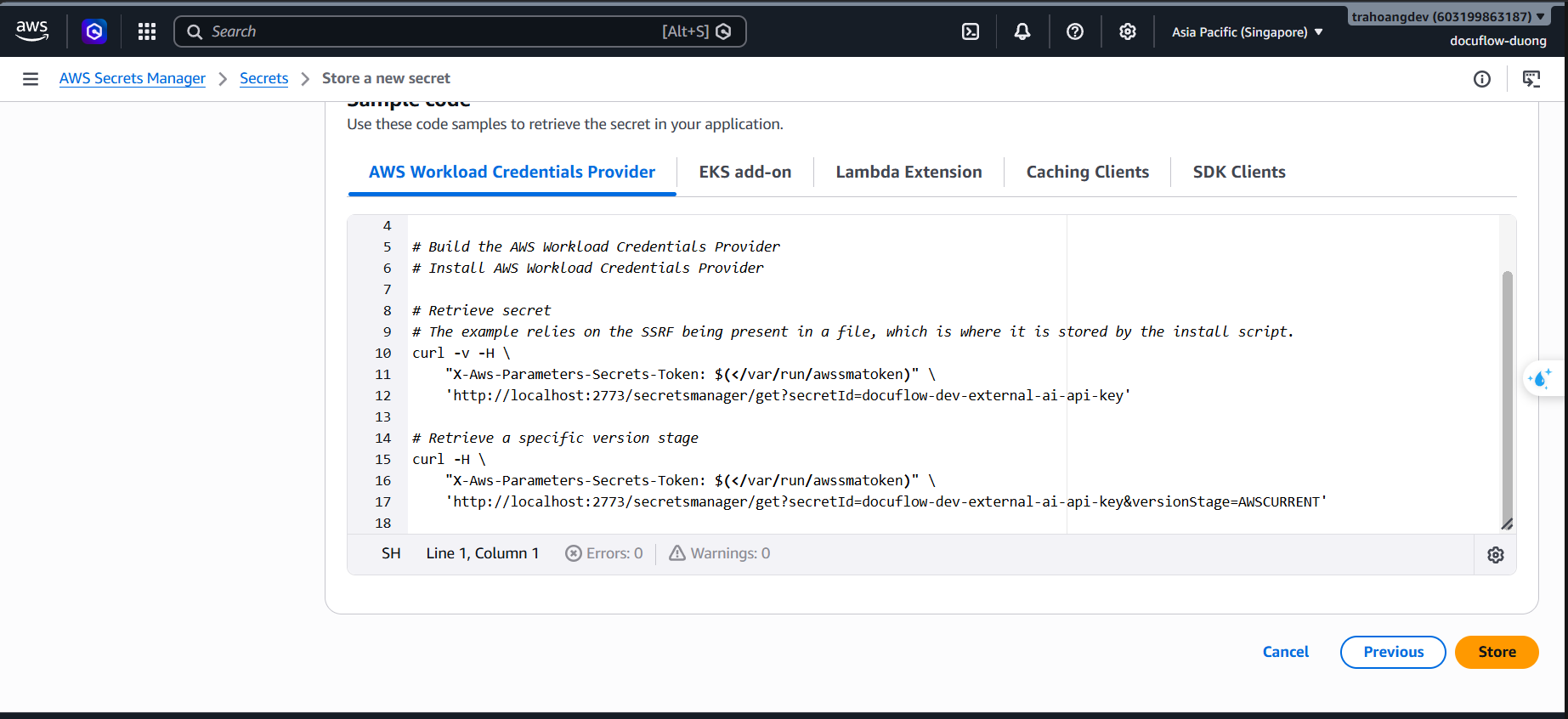Viewport: 1568px width, 719px height.
Task: Select the EKS add-on tab
Action: (745, 173)
